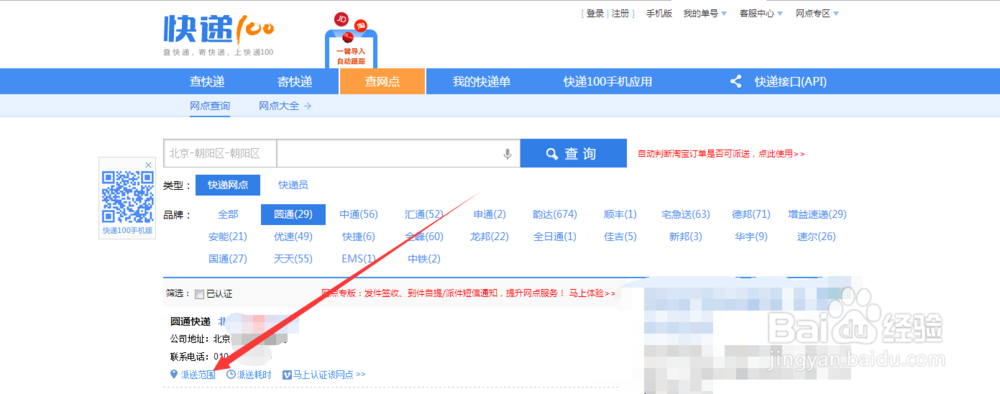This screenshot has width=1000, height=394.
Task: Expand 我的单号 dropdown
Action: click(x=705, y=13)
